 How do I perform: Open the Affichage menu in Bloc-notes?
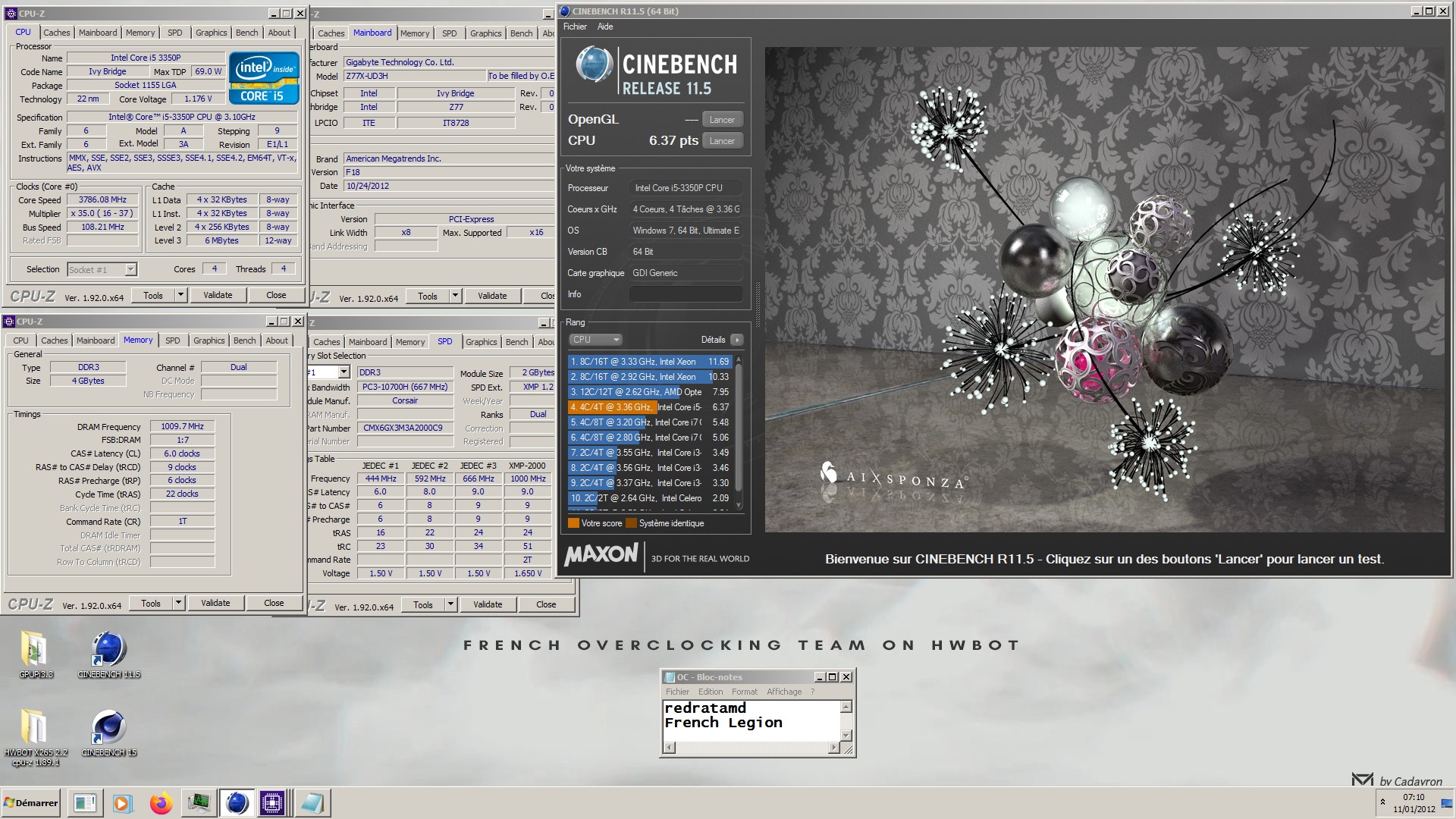coord(784,692)
